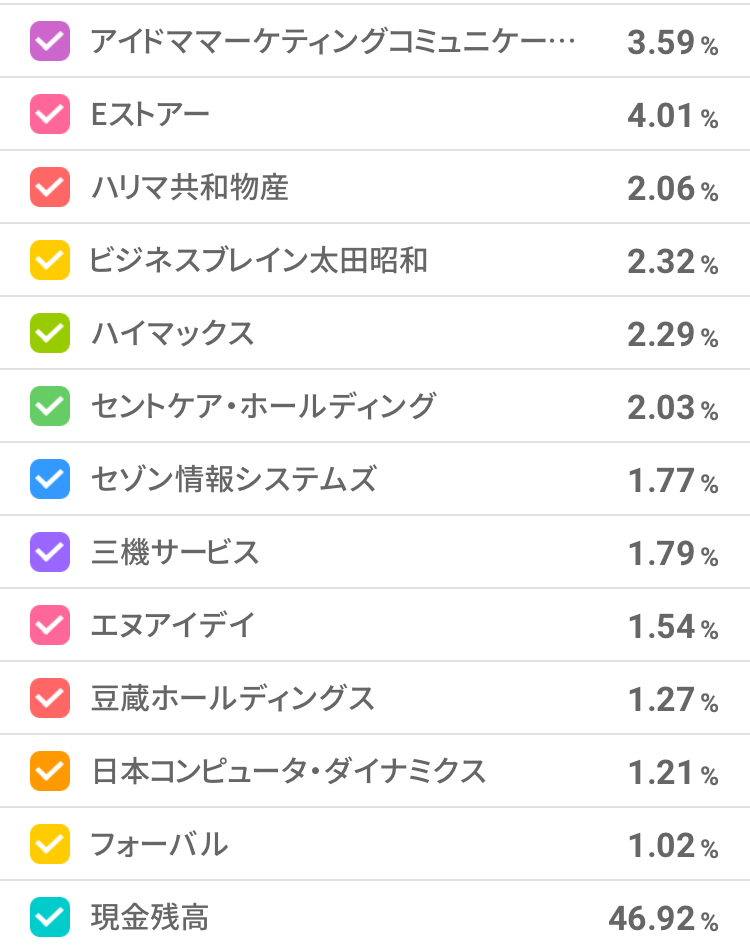Disable the 豆蔵ホールディングス checkbox
750x947 pixels.
[50, 698]
